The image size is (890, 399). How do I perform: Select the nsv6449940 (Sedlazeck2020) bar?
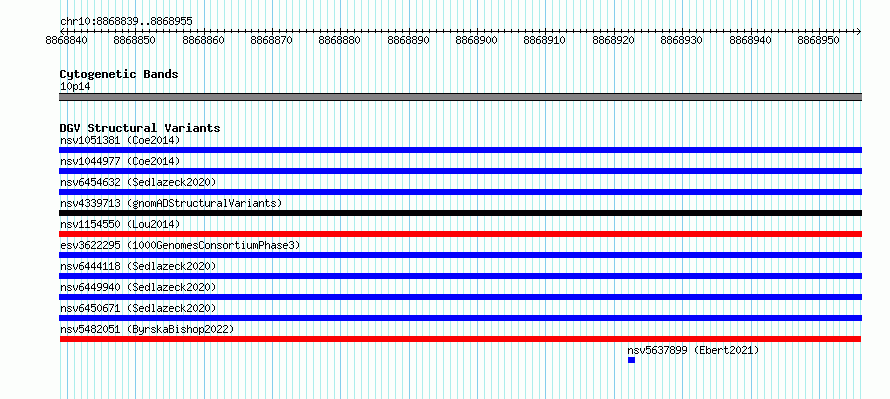pyautogui.click(x=460, y=297)
